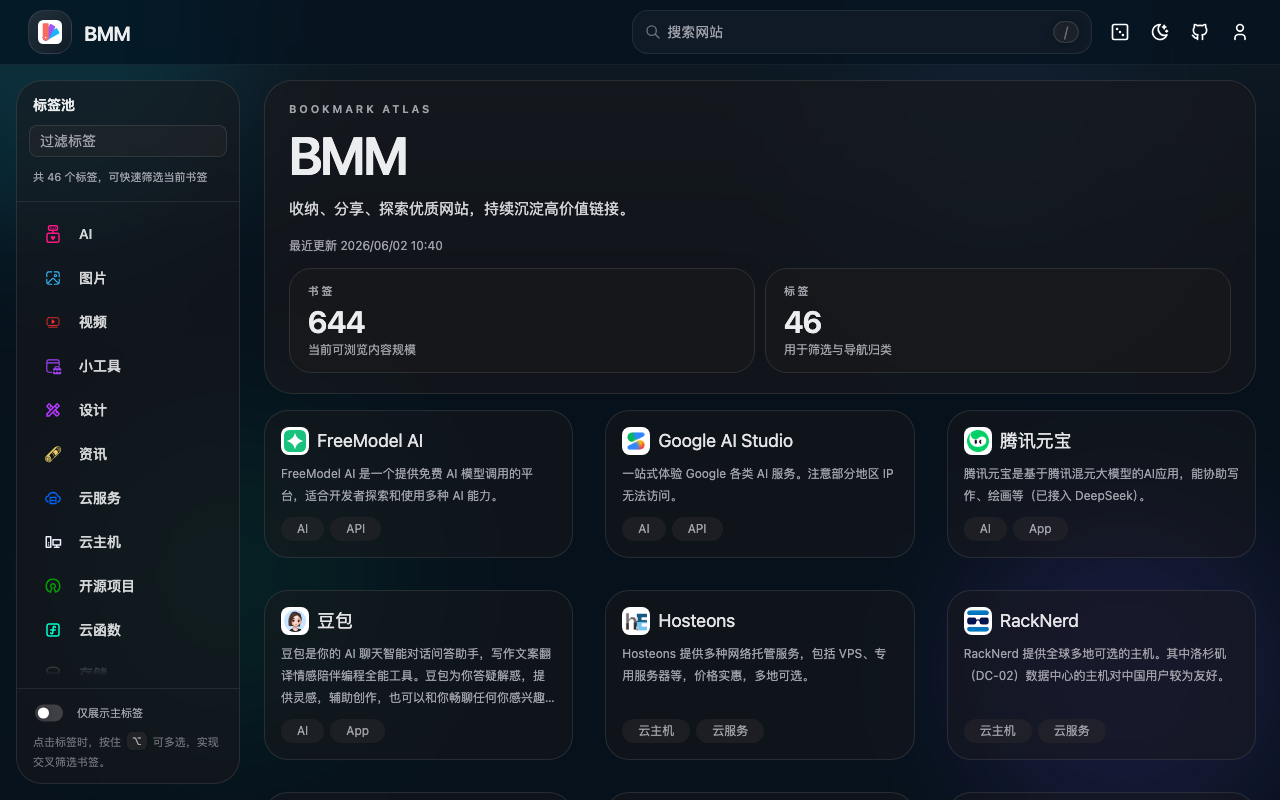Filter by the 图片 label in sidebar
This screenshot has width=1280, height=800.
tap(93, 278)
